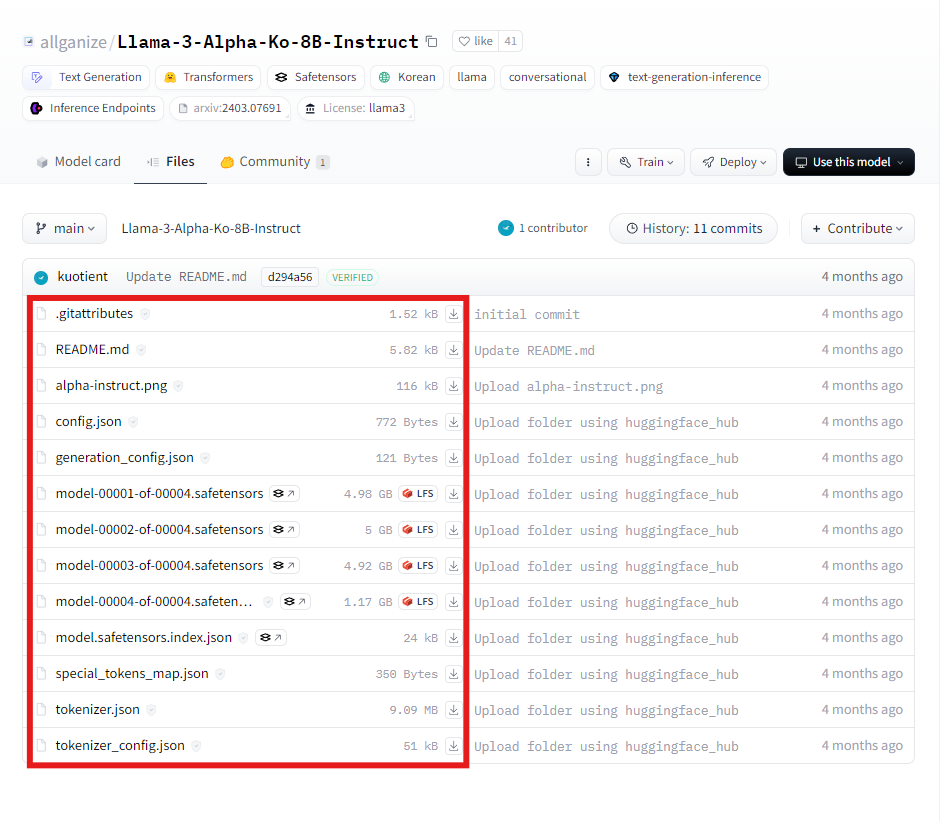Open History: 11 commits
The width and height of the screenshot is (940, 821).
[694, 228]
